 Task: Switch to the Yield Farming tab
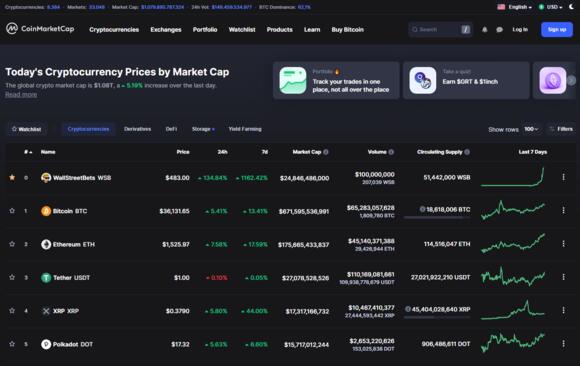coord(245,129)
